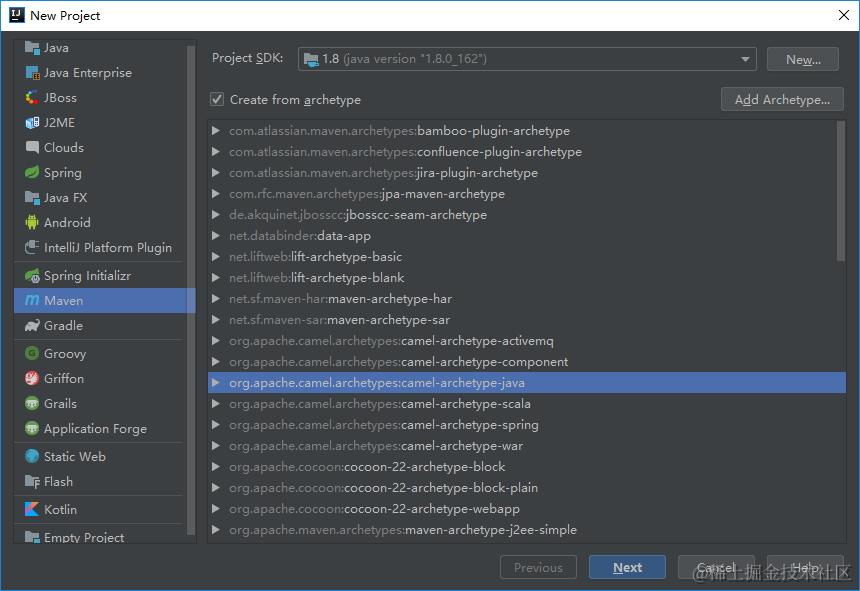Select maven-archetype-j2ee-simple row

(x=527, y=530)
